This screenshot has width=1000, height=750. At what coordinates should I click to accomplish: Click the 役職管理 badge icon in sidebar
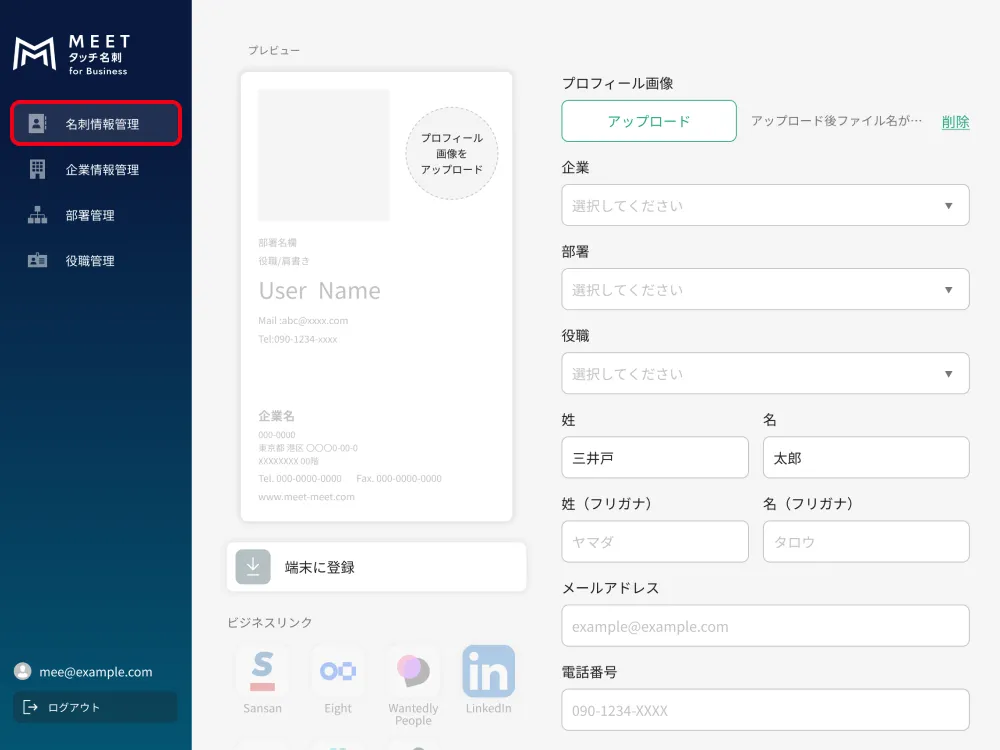point(37,260)
